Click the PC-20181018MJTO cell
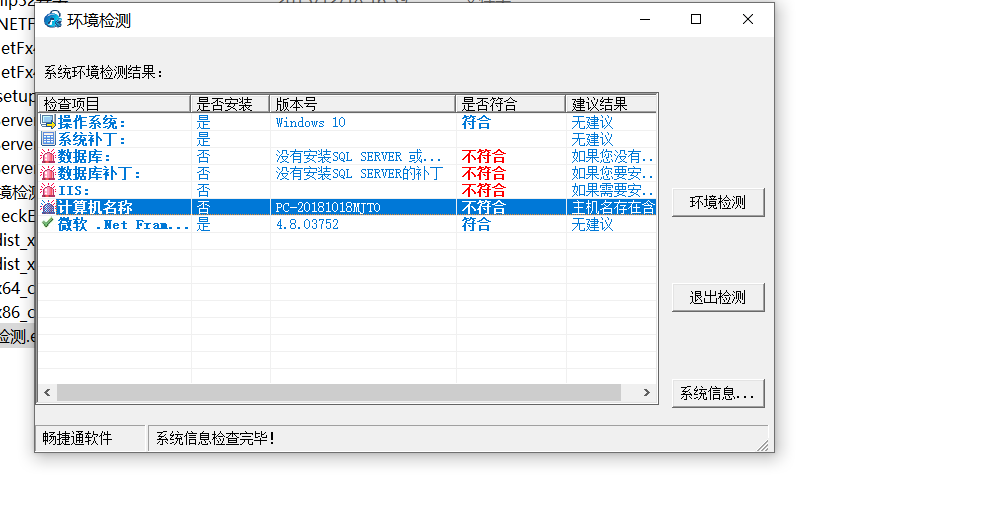This screenshot has width=990, height=512. 328,208
